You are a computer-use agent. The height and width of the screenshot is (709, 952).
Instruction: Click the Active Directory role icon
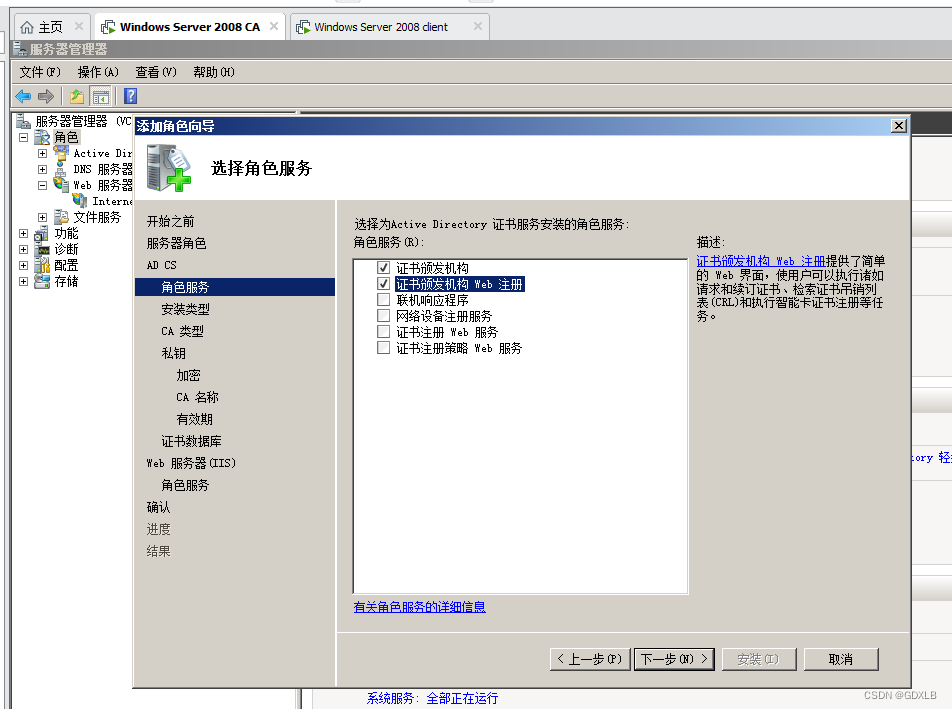coord(61,153)
